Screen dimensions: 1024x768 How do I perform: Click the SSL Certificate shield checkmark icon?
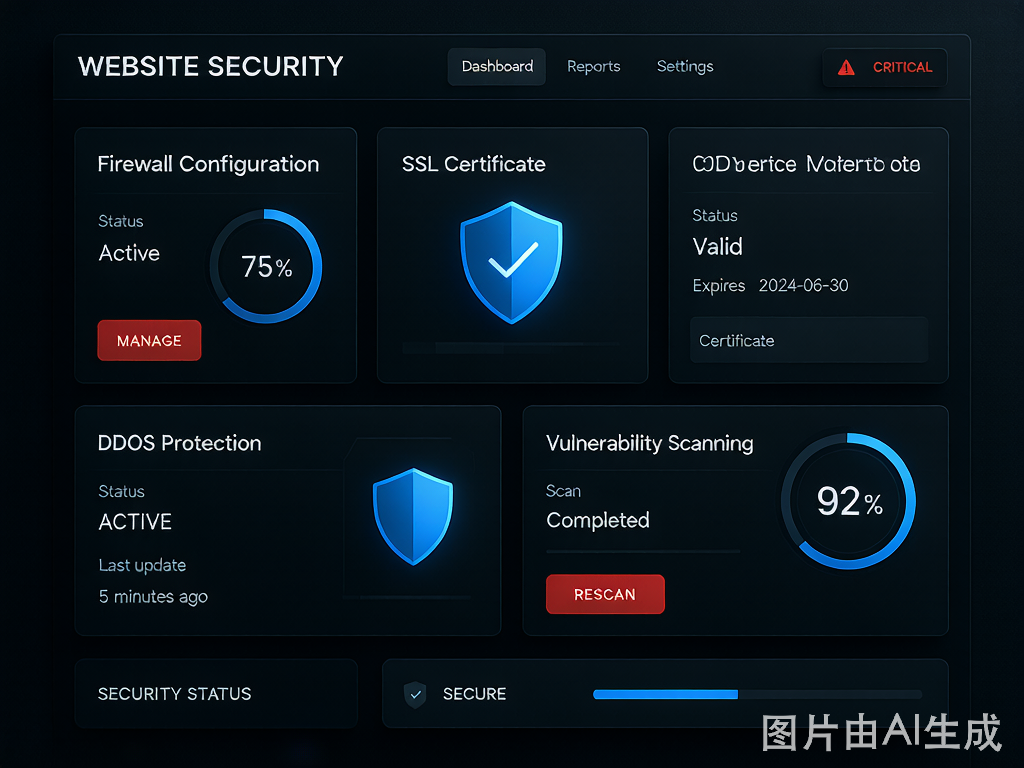pyautogui.click(x=511, y=263)
